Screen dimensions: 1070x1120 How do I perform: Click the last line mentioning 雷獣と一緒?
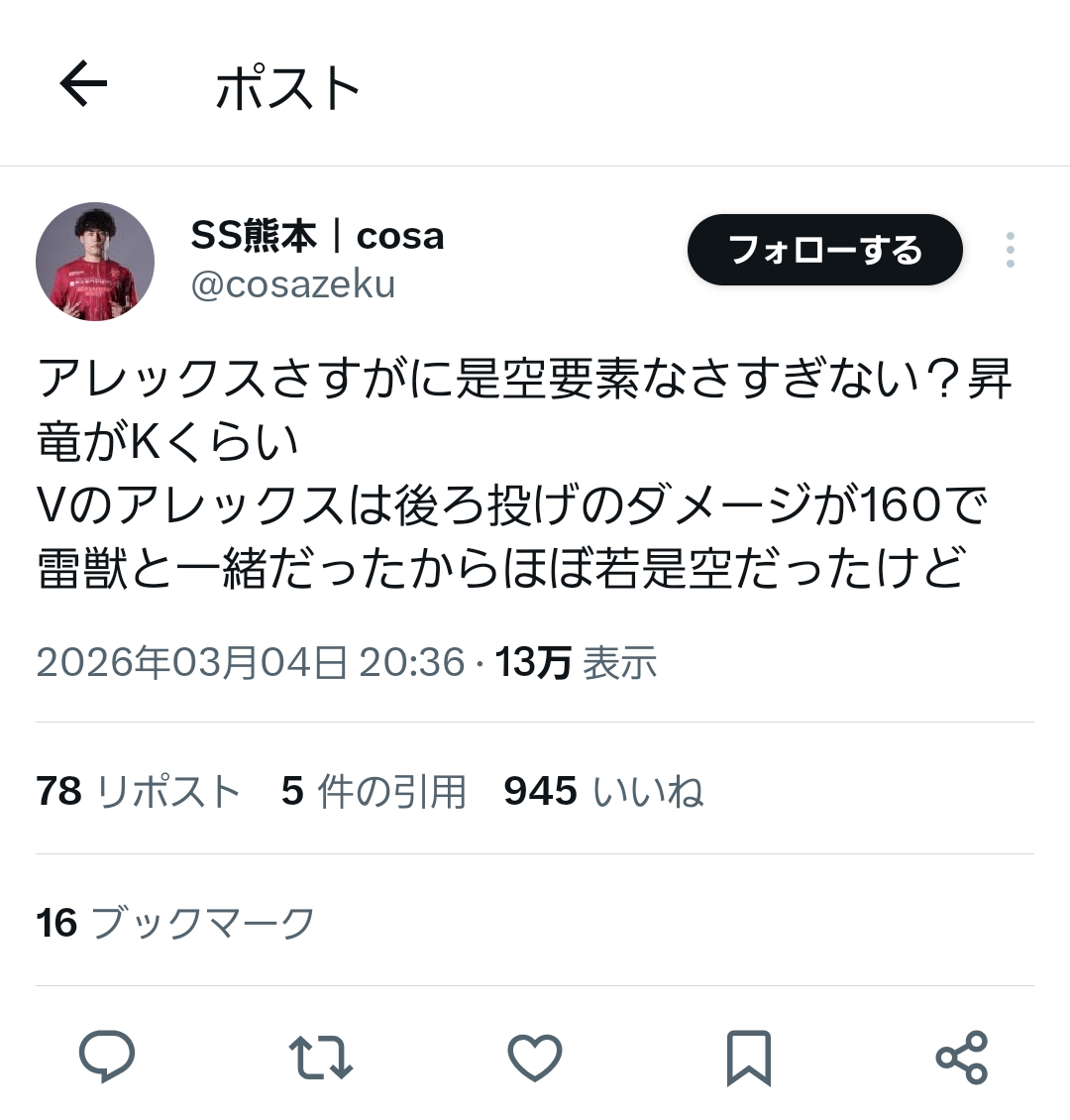coord(501,569)
